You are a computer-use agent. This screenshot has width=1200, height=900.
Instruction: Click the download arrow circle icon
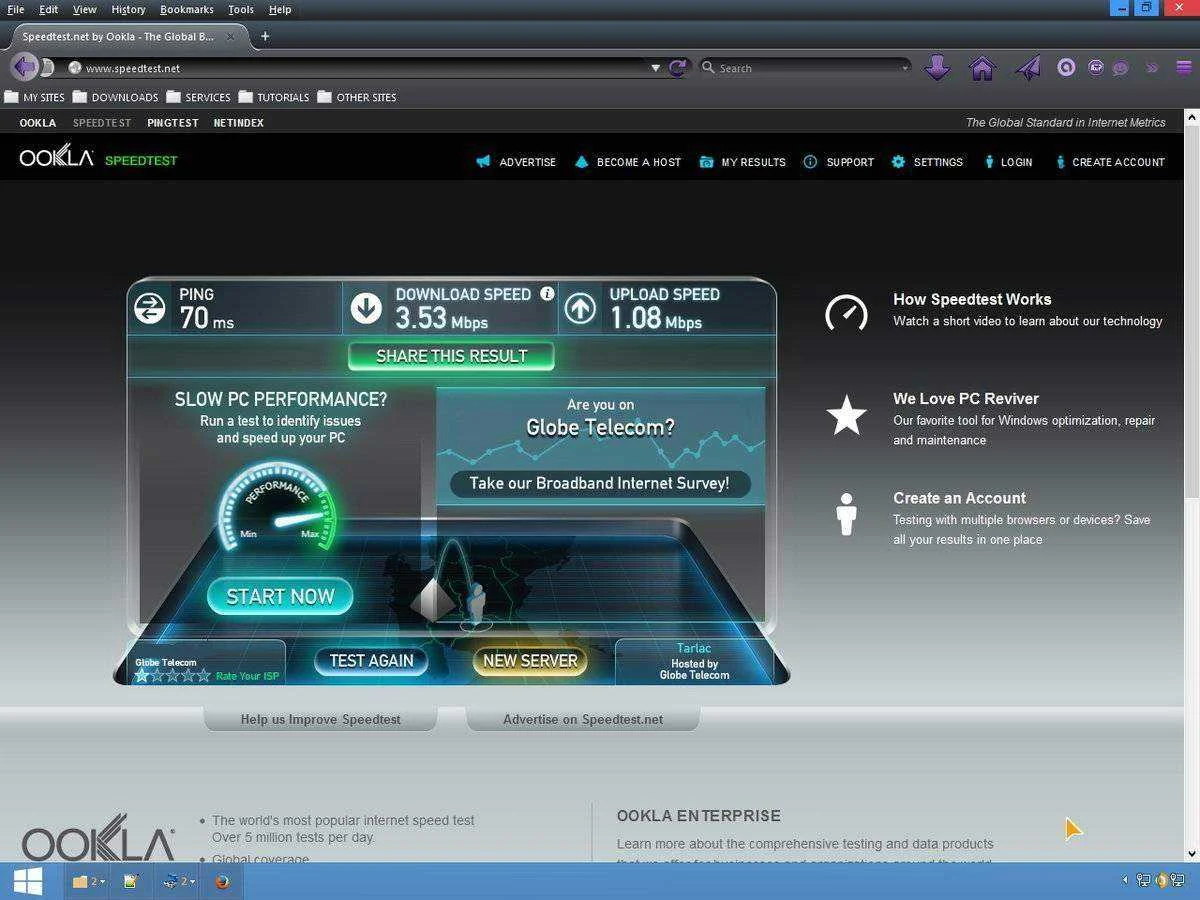[x=366, y=308]
